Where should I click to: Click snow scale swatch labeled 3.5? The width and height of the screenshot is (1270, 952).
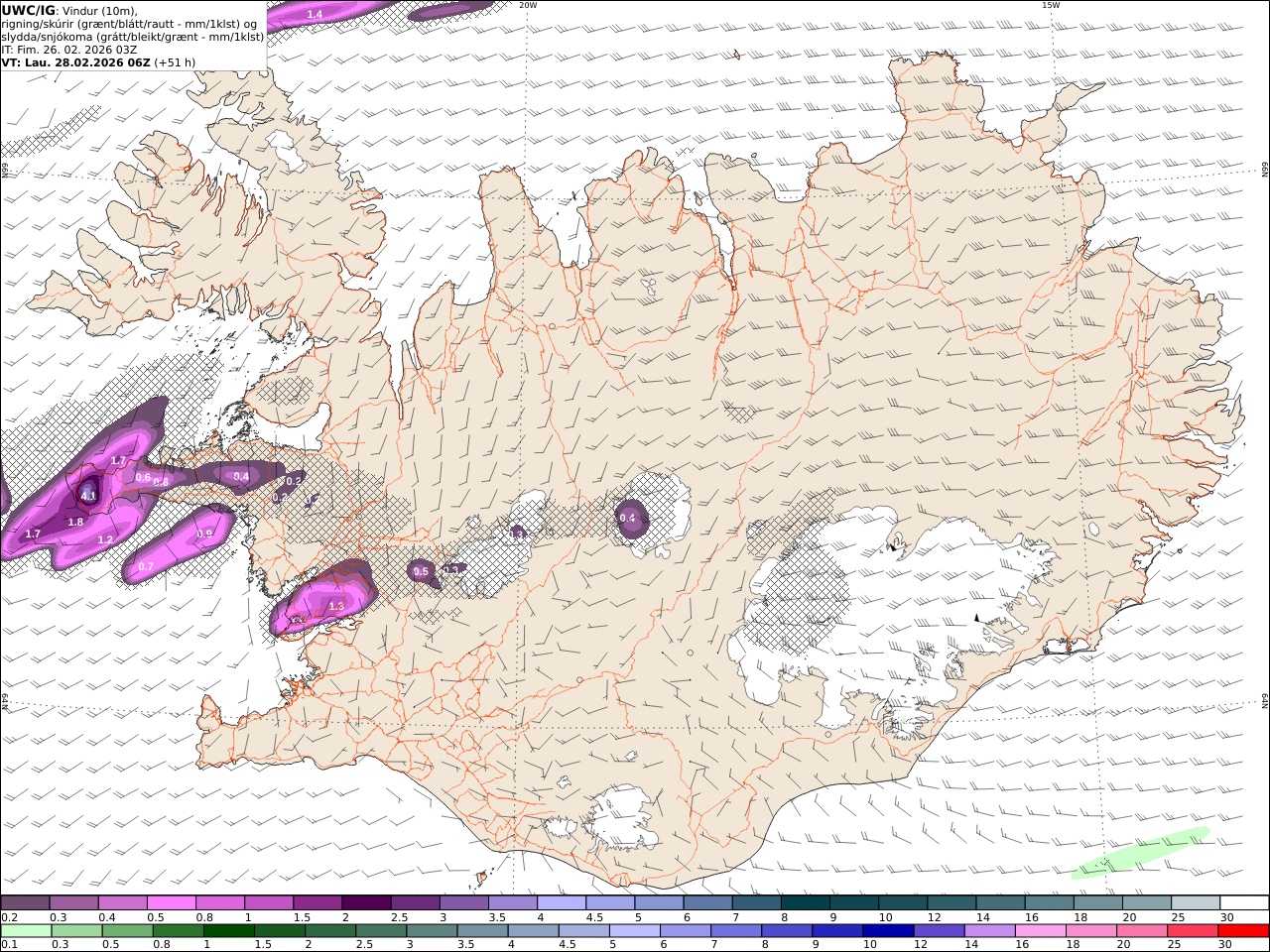[x=513, y=903]
